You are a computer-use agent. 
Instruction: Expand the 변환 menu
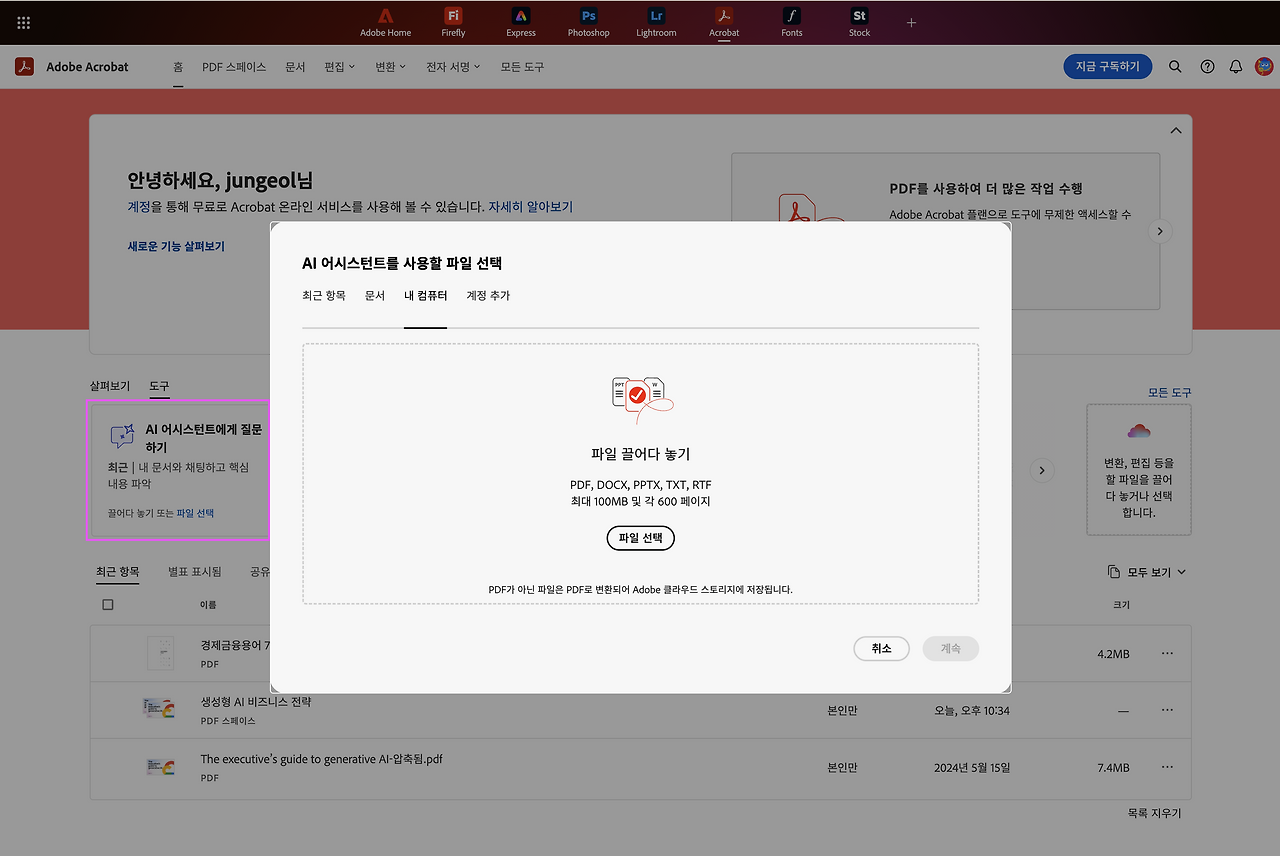390,67
